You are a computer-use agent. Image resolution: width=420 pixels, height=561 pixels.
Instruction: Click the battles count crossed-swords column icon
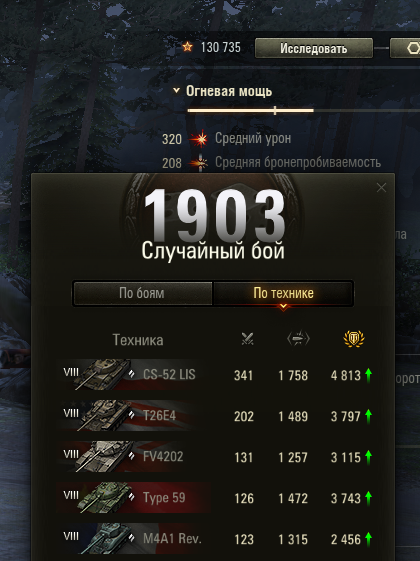tap(247, 338)
